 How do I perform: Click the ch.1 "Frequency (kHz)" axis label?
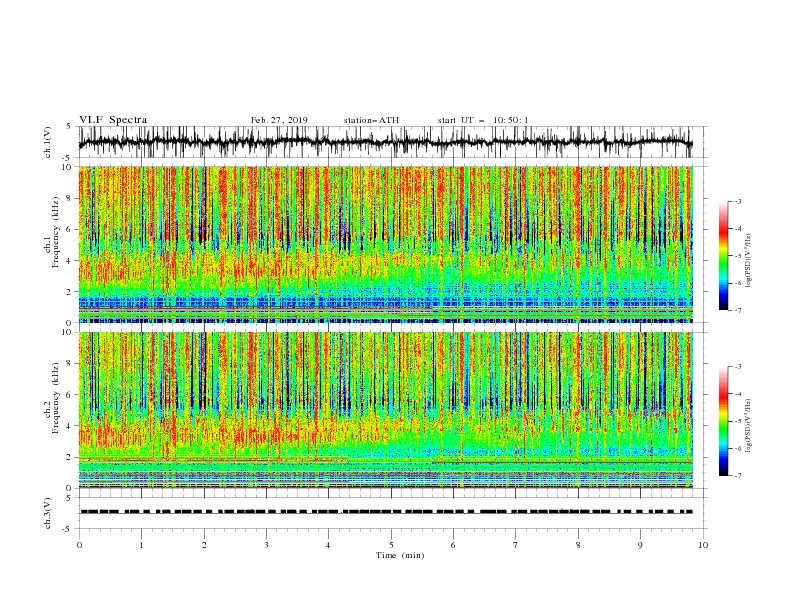tap(56, 233)
